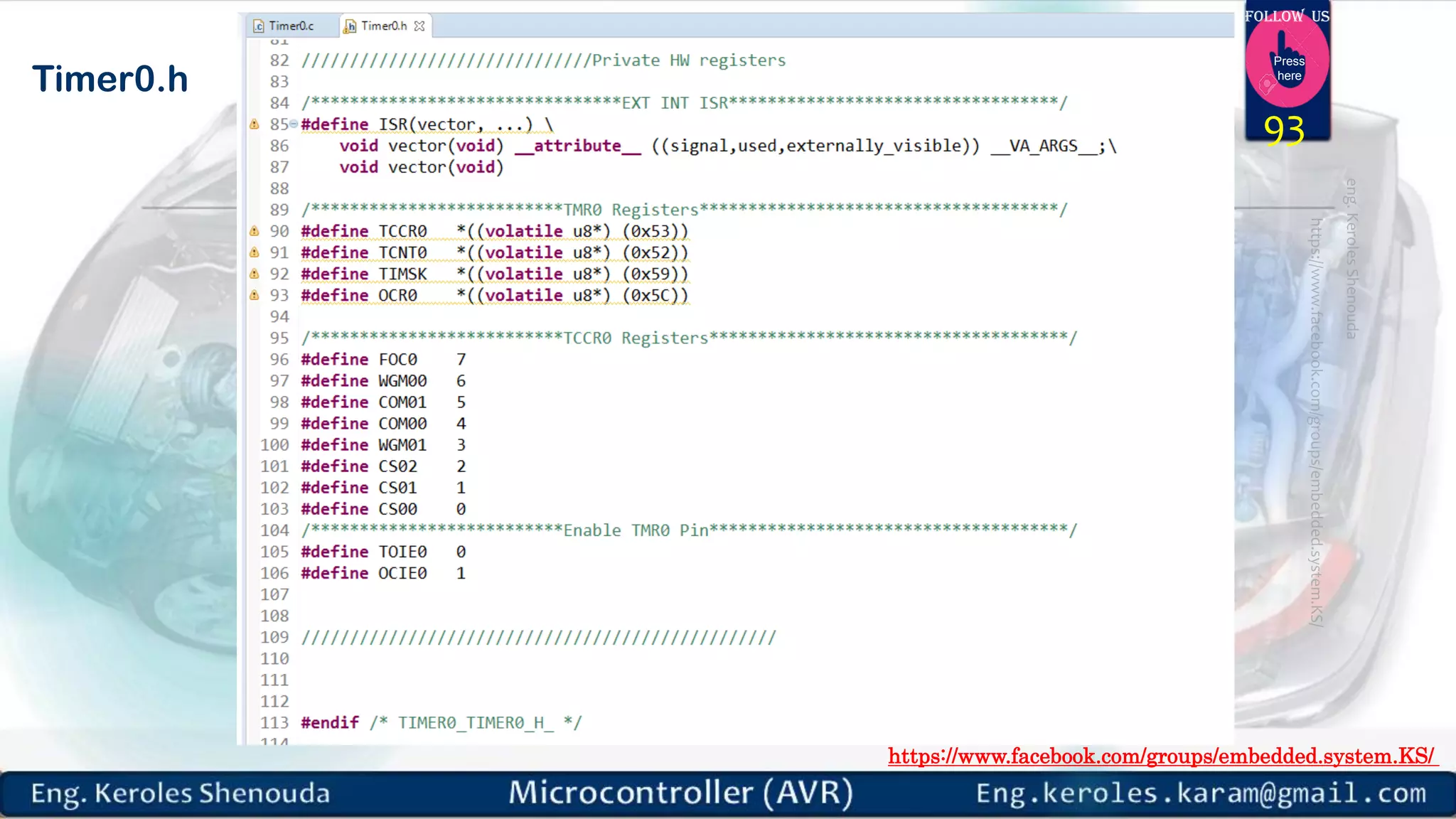Close the Timer0.h tab
This screenshot has height=819, width=1456.
click(x=419, y=26)
